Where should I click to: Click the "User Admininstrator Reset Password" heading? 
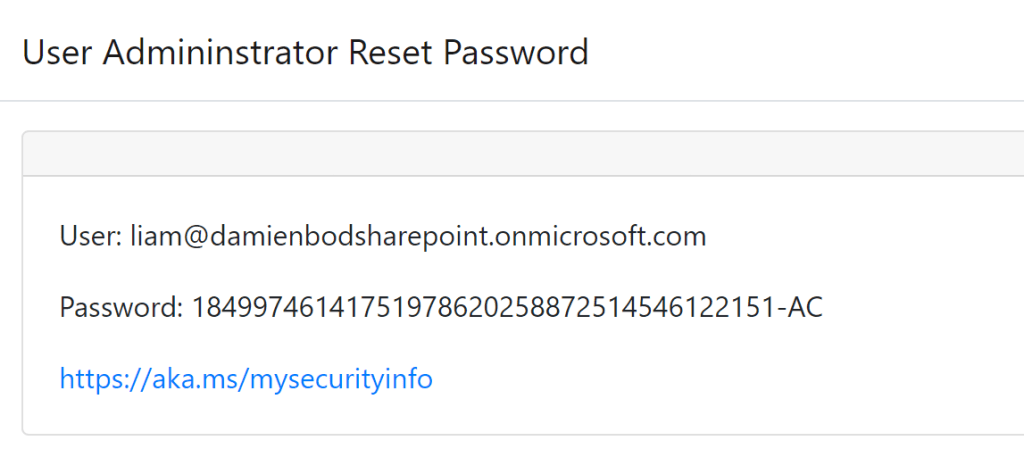point(305,52)
